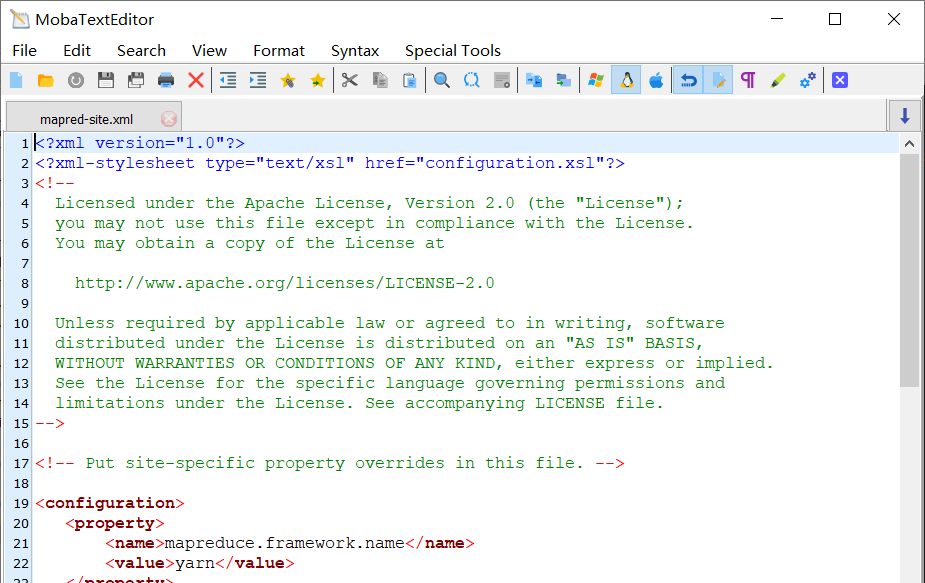The height and width of the screenshot is (583, 925).
Task: Toggle word wrap with the blue return-arrow icon
Action: pos(688,80)
